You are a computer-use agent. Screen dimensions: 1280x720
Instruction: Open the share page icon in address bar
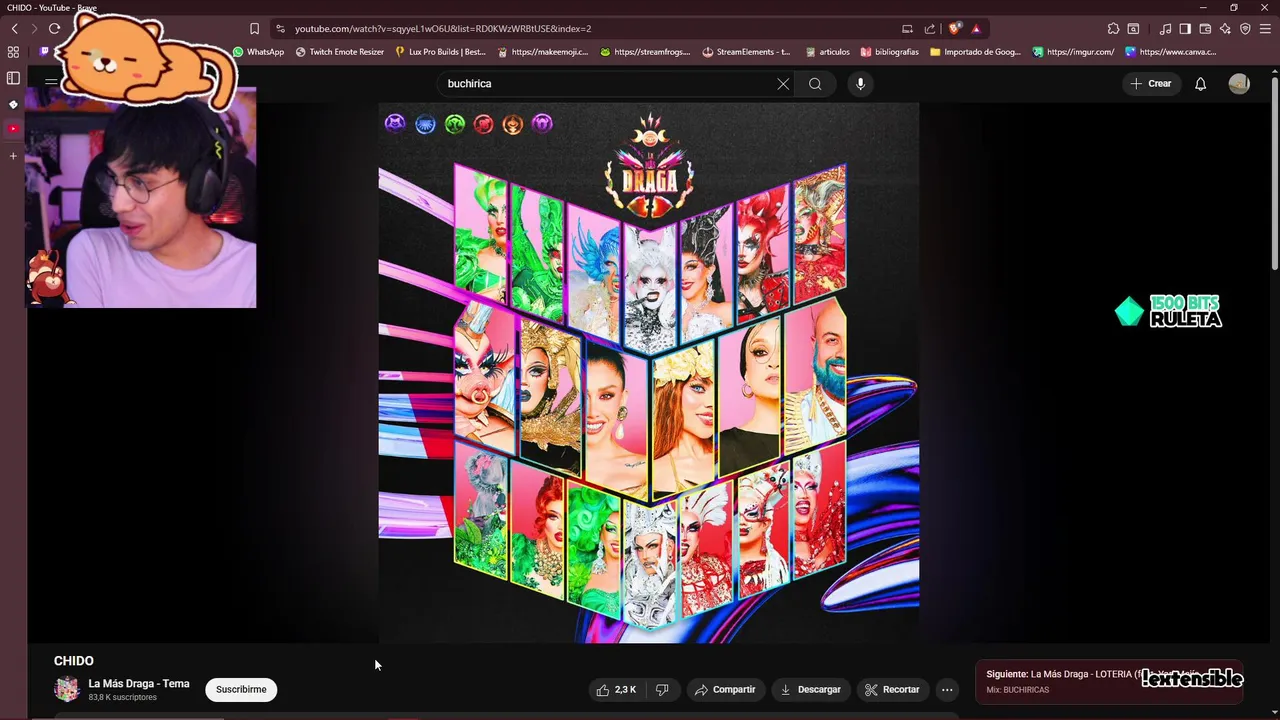click(x=930, y=29)
